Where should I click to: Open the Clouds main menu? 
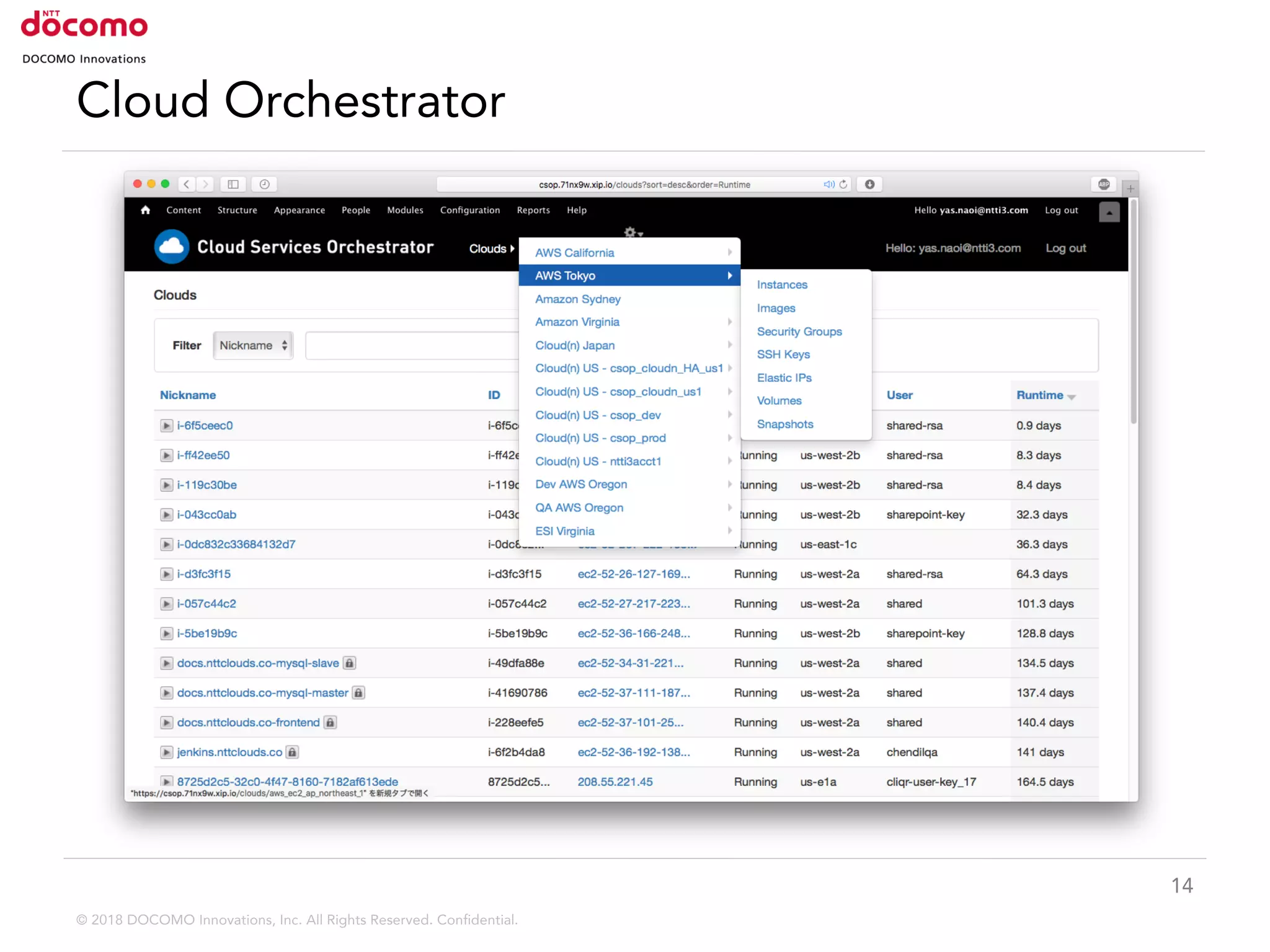pyautogui.click(x=492, y=249)
